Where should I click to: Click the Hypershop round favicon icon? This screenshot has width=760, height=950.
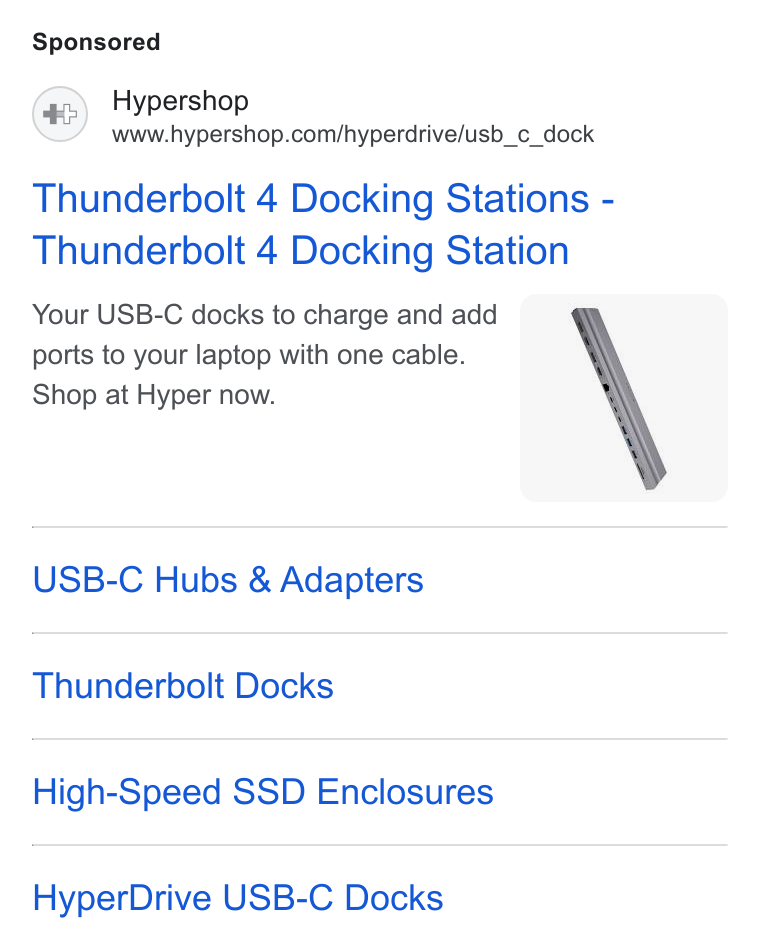60,114
